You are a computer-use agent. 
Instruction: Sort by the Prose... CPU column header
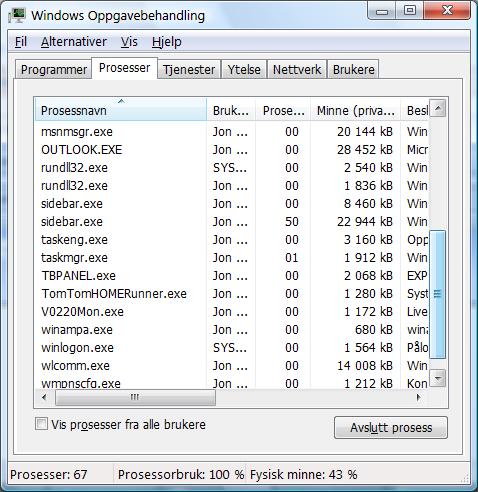283,109
